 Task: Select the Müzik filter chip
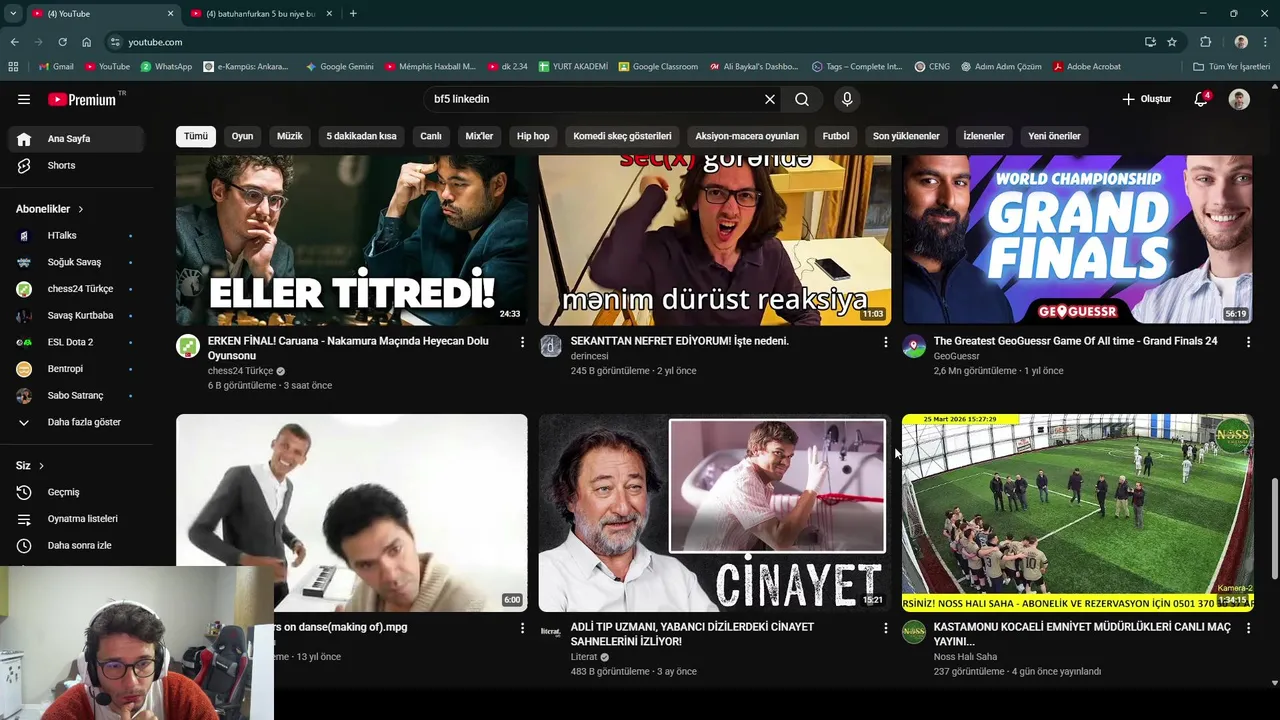coord(290,136)
